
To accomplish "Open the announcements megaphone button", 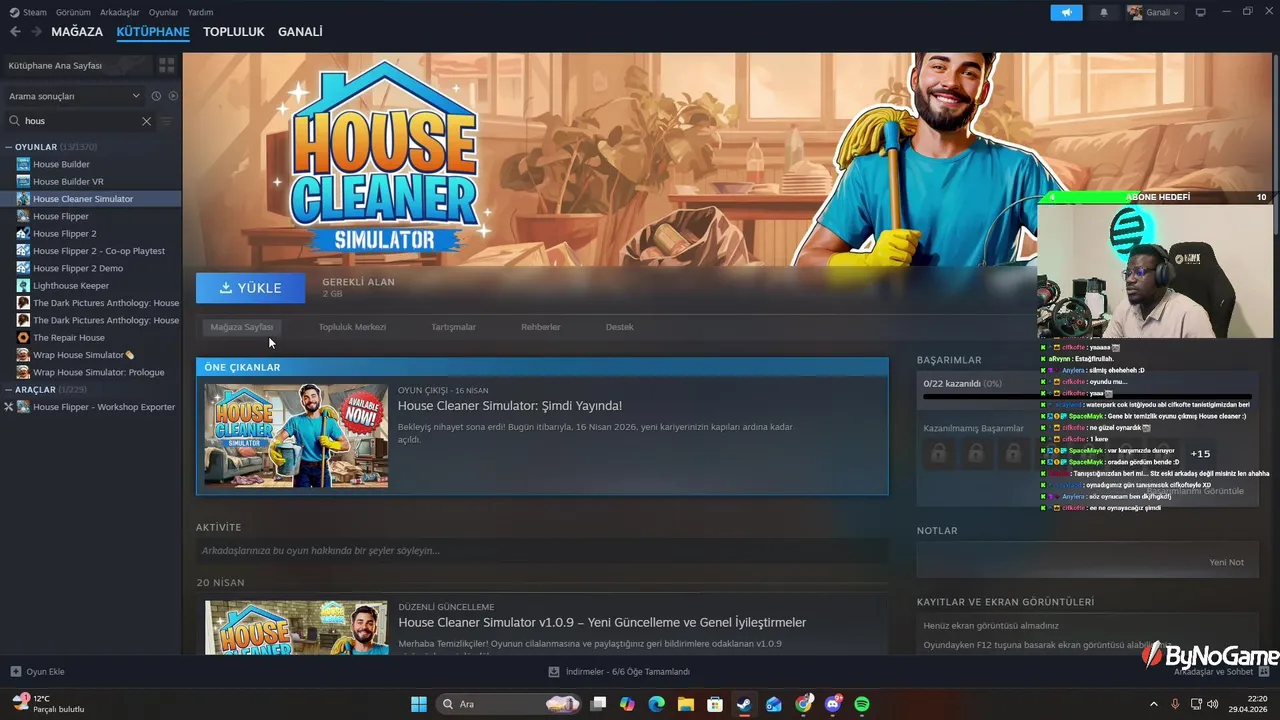I will (x=1066, y=12).
